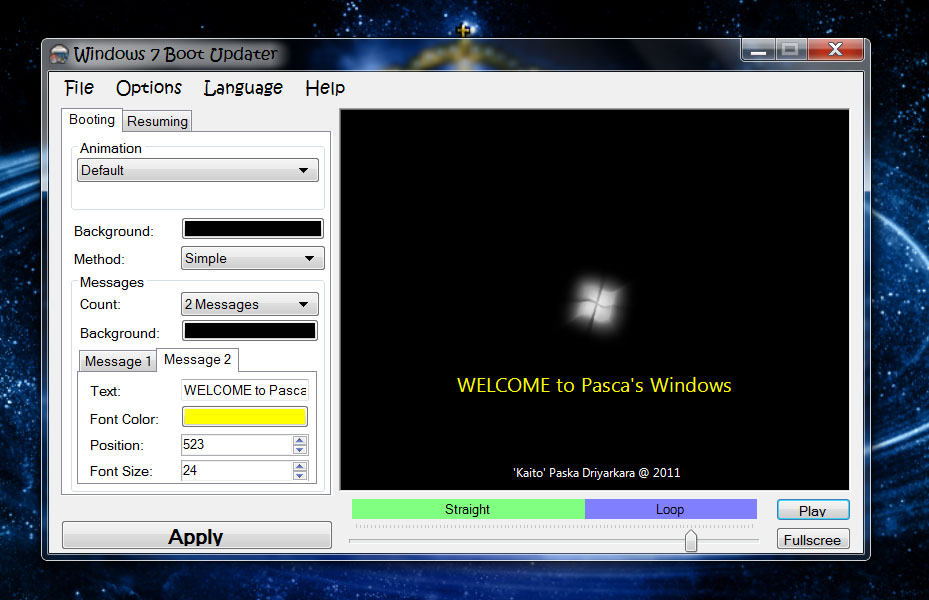Viewport: 929px width, 600px height.
Task: Click the Windows 7 Boot Updater title icon
Action: pyautogui.click(x=59, y=54)
